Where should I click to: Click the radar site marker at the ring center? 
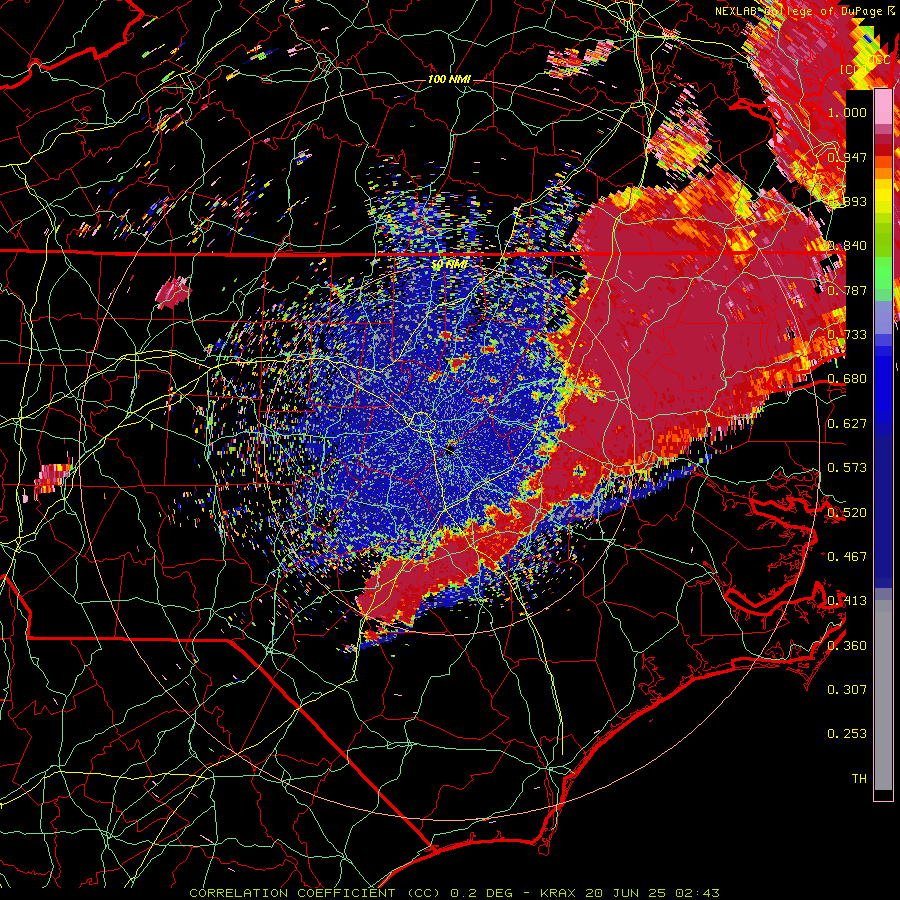450,449
